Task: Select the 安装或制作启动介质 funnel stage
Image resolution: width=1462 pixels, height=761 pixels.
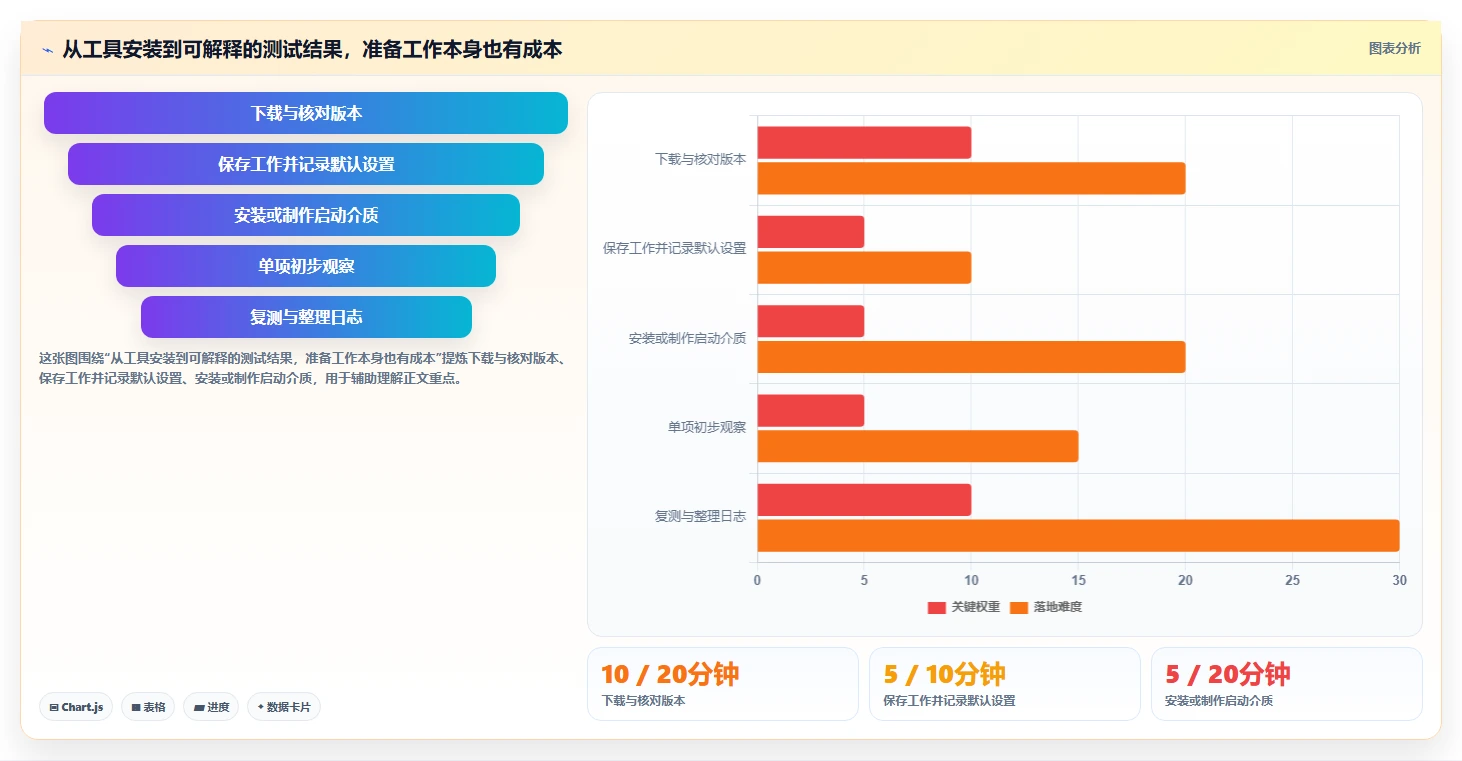Action: [x=306, y=215]
